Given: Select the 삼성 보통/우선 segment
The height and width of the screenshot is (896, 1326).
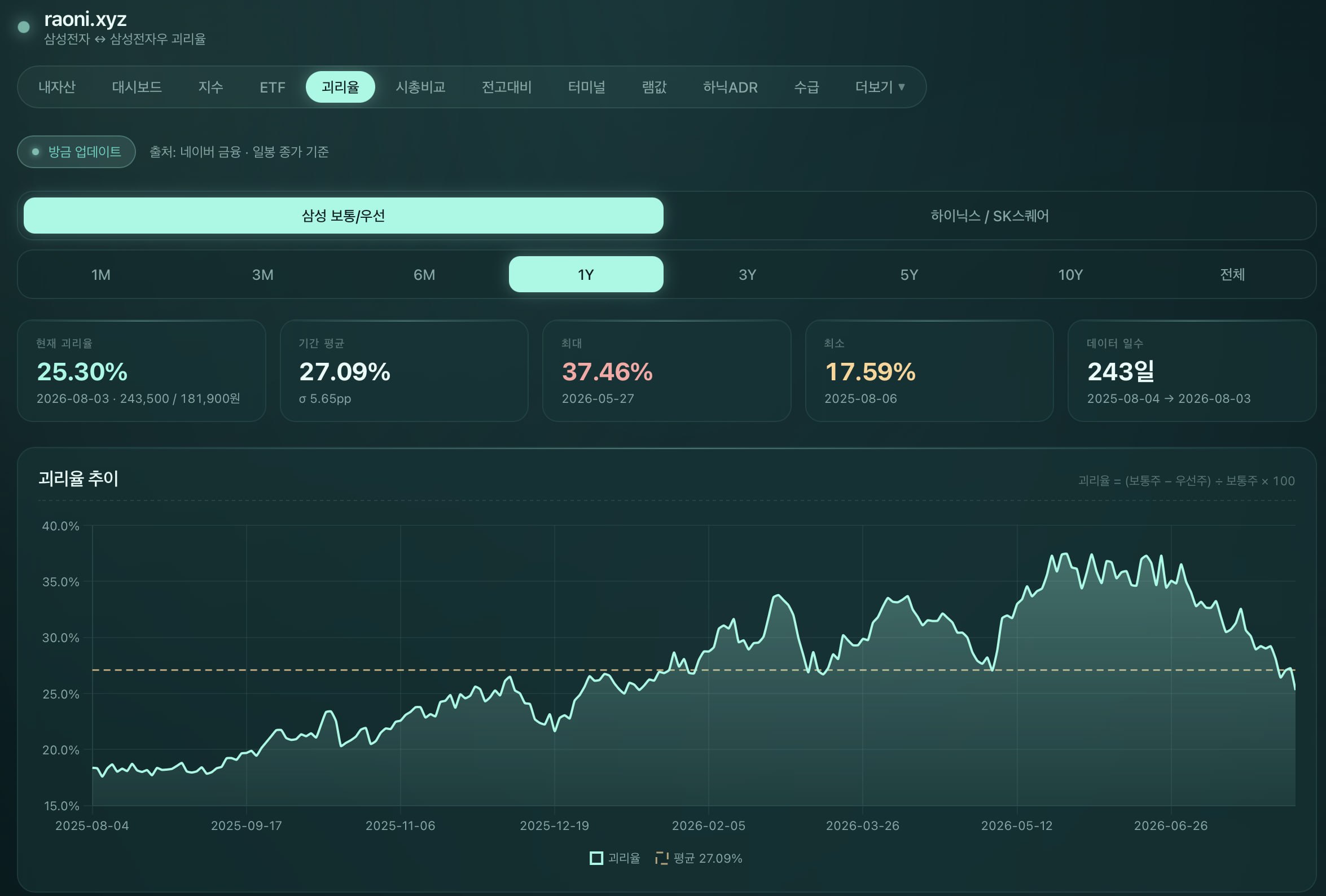Looking at the screenshot, I should (343, 216).
